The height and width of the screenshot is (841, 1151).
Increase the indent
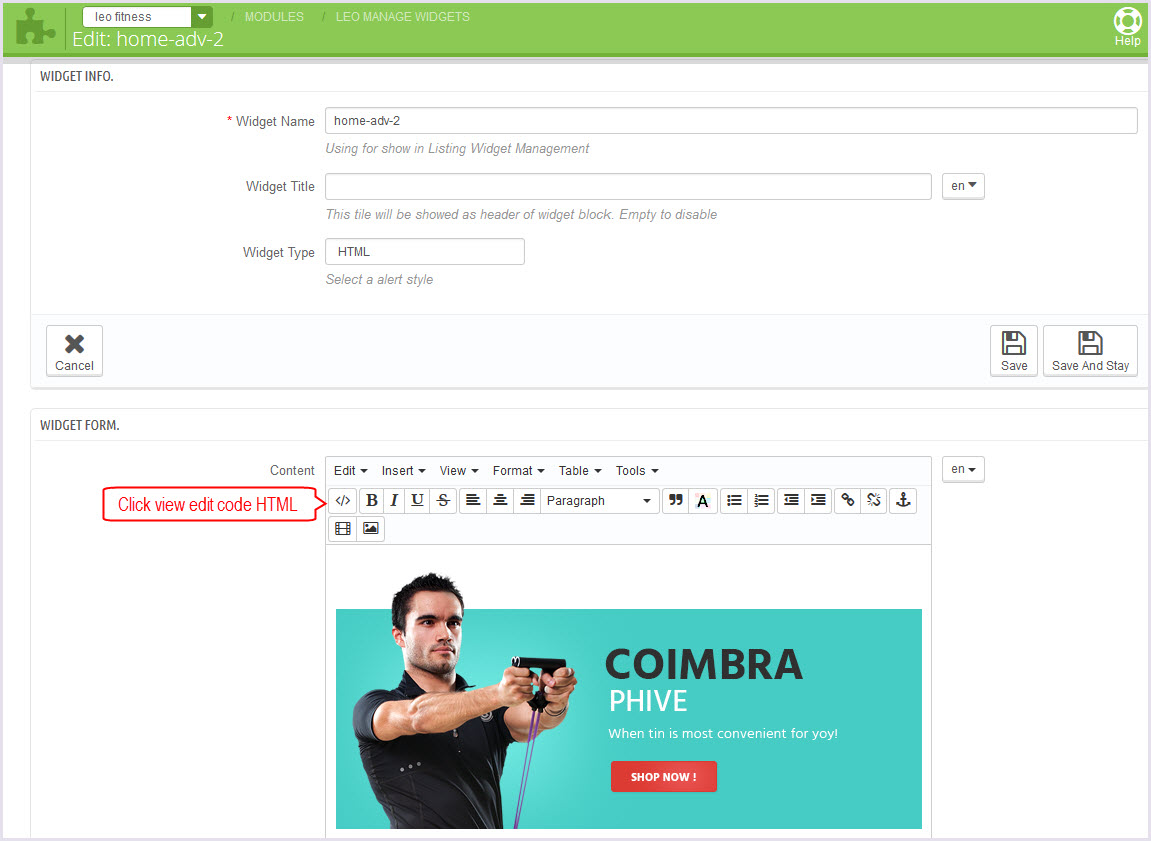coord(818,500)
